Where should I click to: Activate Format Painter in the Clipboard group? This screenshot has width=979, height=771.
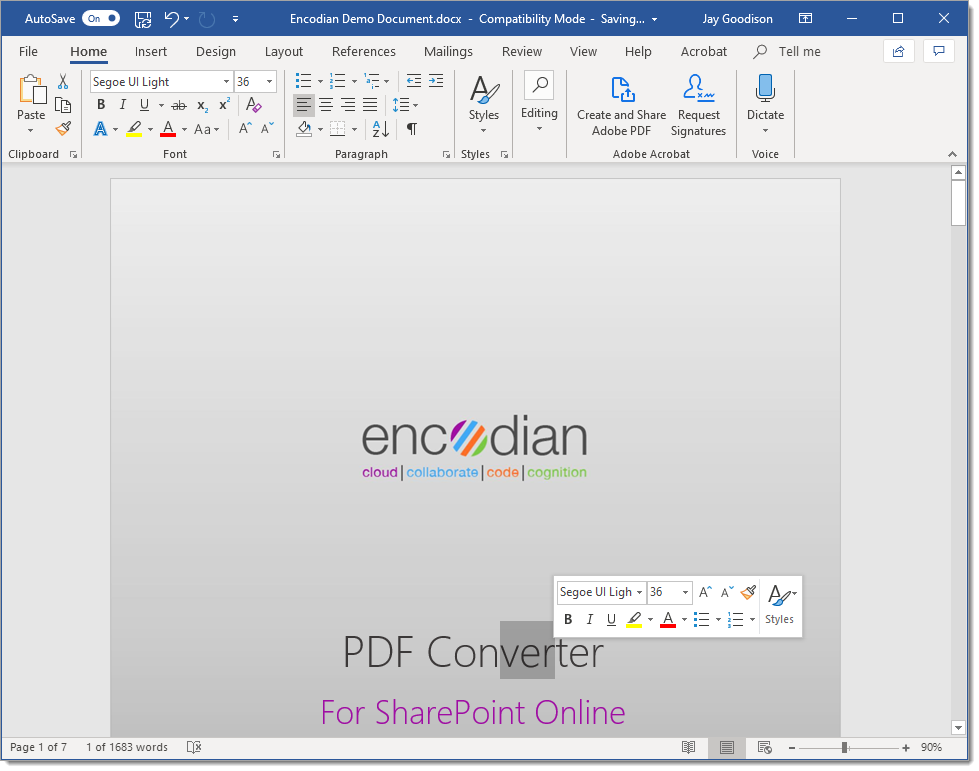click(63, 129)
